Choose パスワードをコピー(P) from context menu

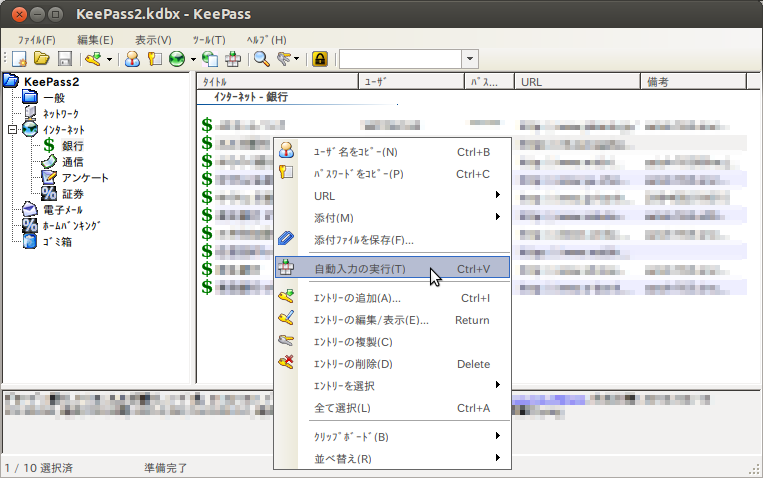tap(392, 174)
